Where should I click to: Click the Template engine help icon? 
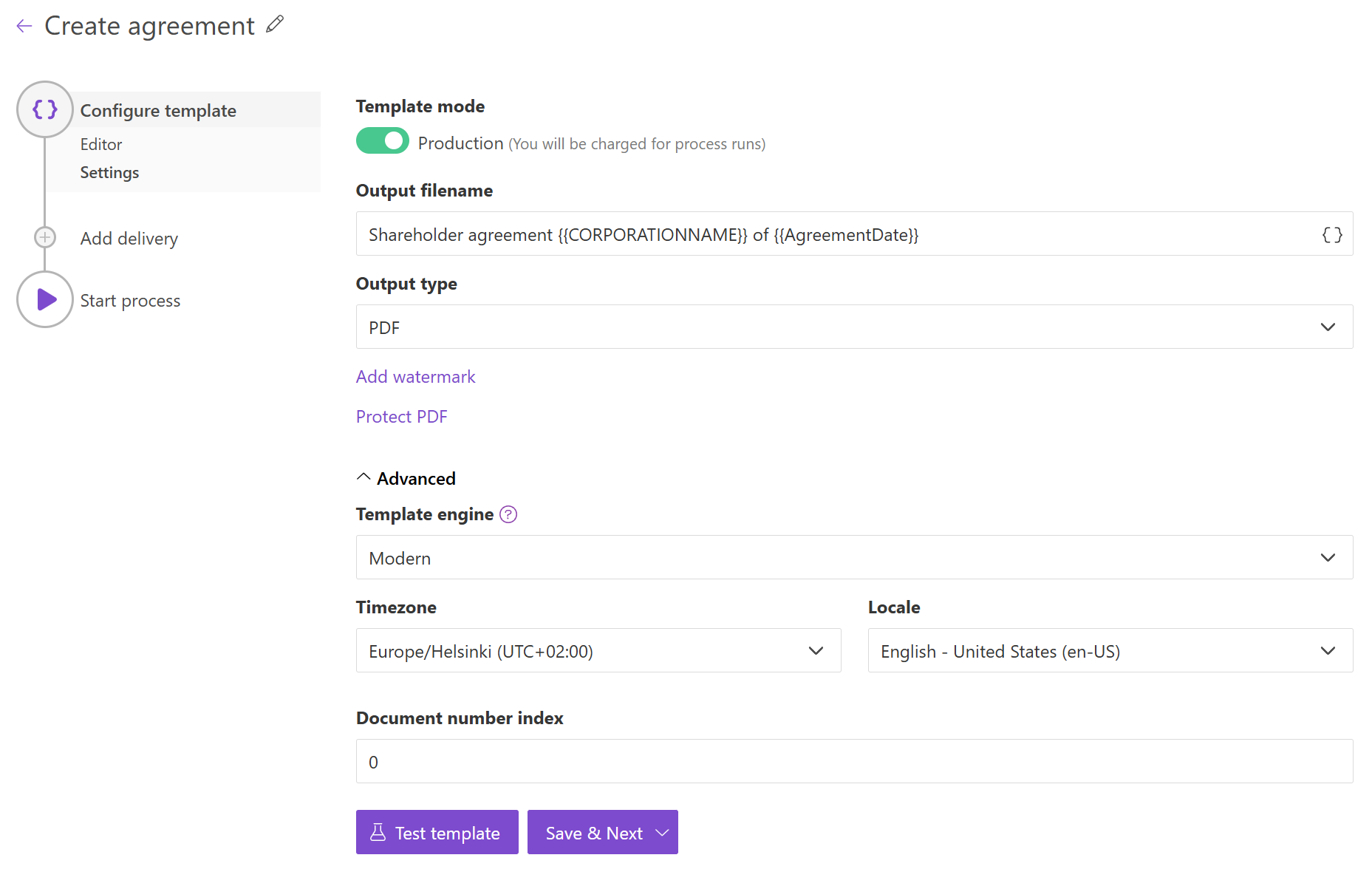point(508,514)
